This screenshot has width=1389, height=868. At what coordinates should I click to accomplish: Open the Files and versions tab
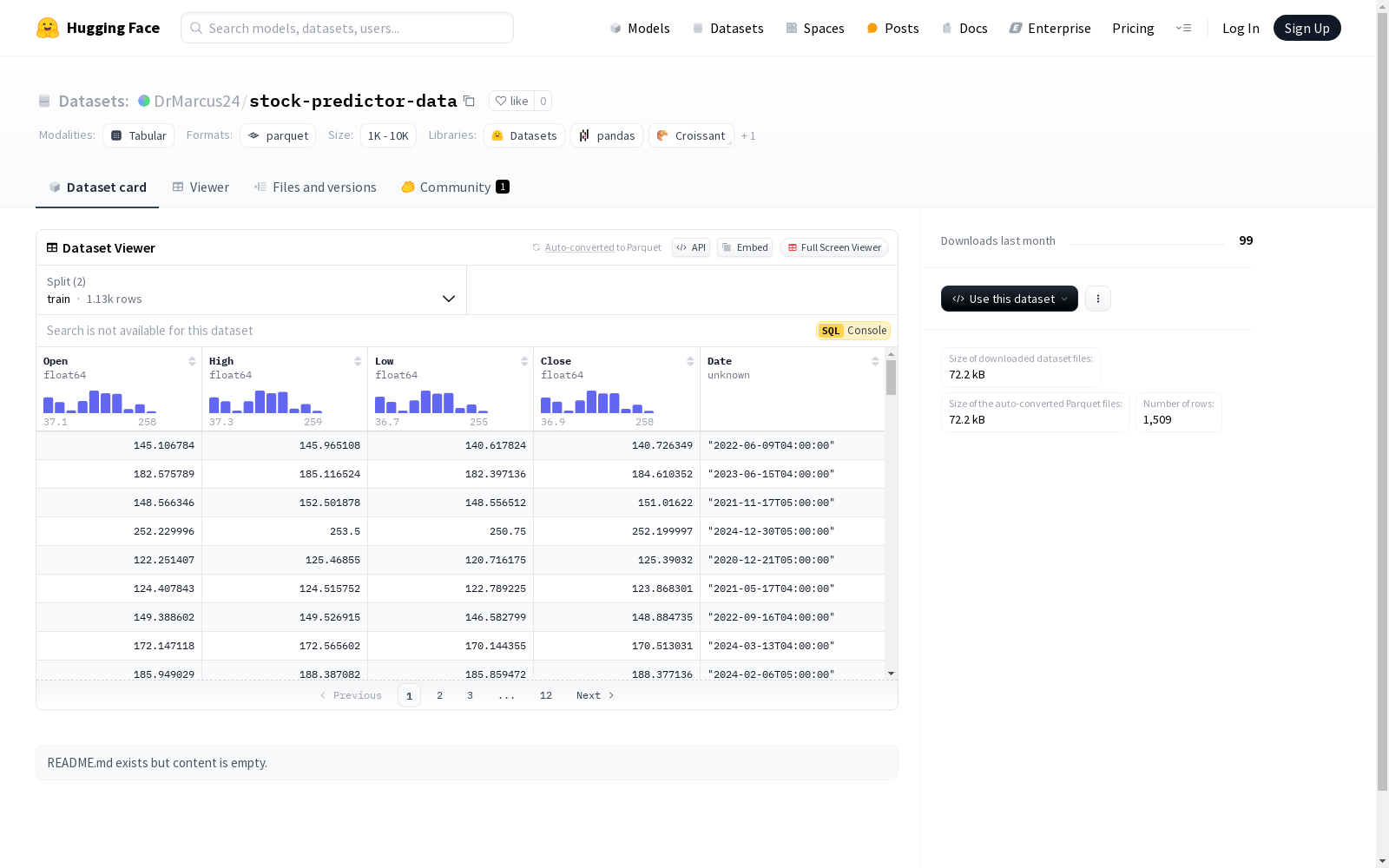pyautogui.click(x=315, y=187)
